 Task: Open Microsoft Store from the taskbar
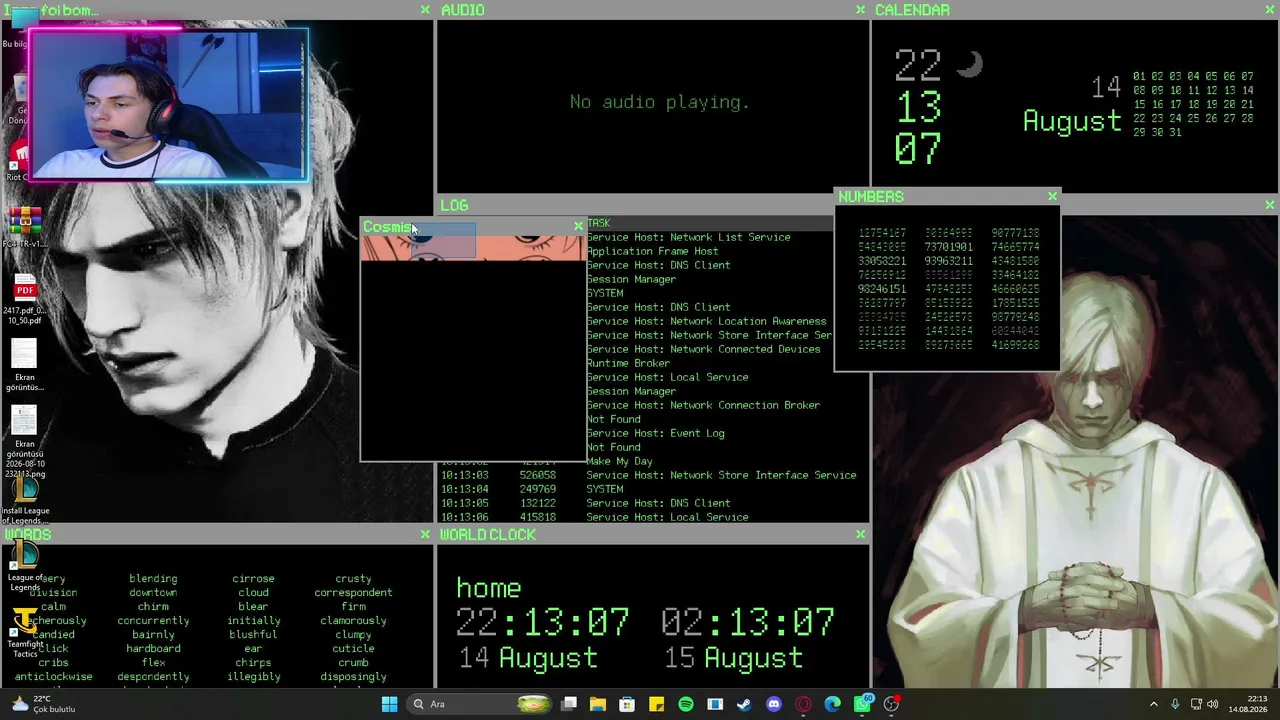pyautogui.click(x=627, y=704)
